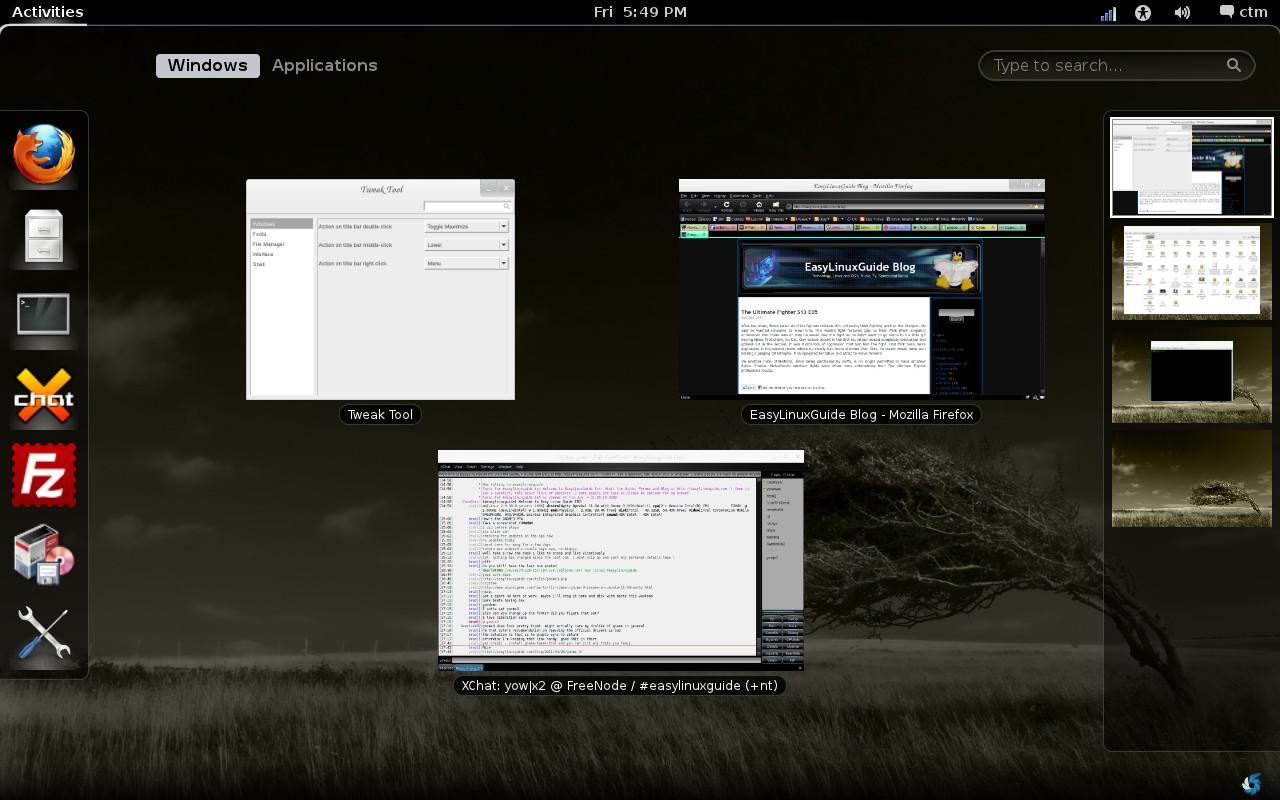This screenshot has height=800, width=1280.
Task: Open the file manager cabinet icon in dash
Action: click(44, 236)
